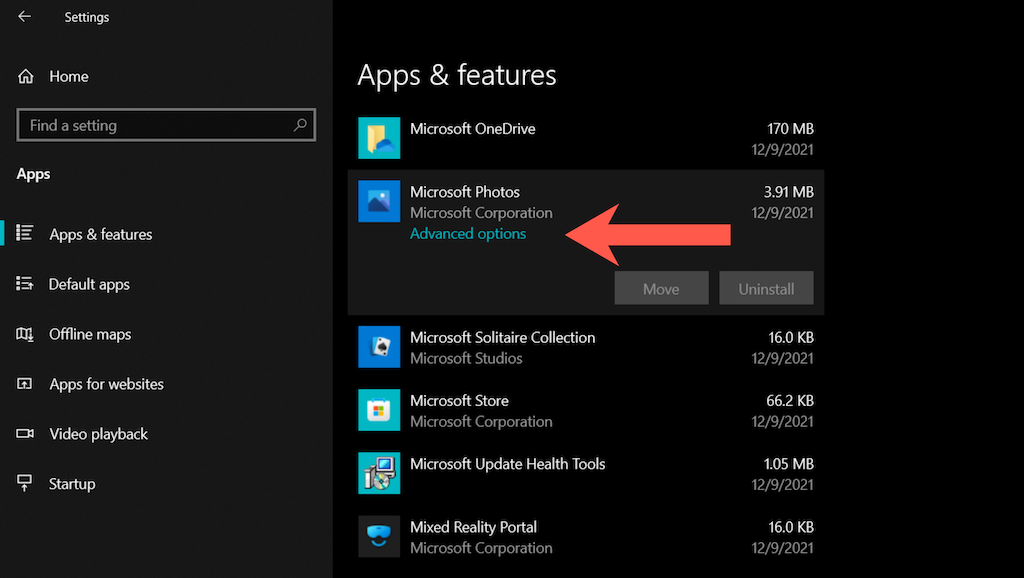Click the search magnifier icon
Viewport: 1024px width, 578px height.
[299, 125]
